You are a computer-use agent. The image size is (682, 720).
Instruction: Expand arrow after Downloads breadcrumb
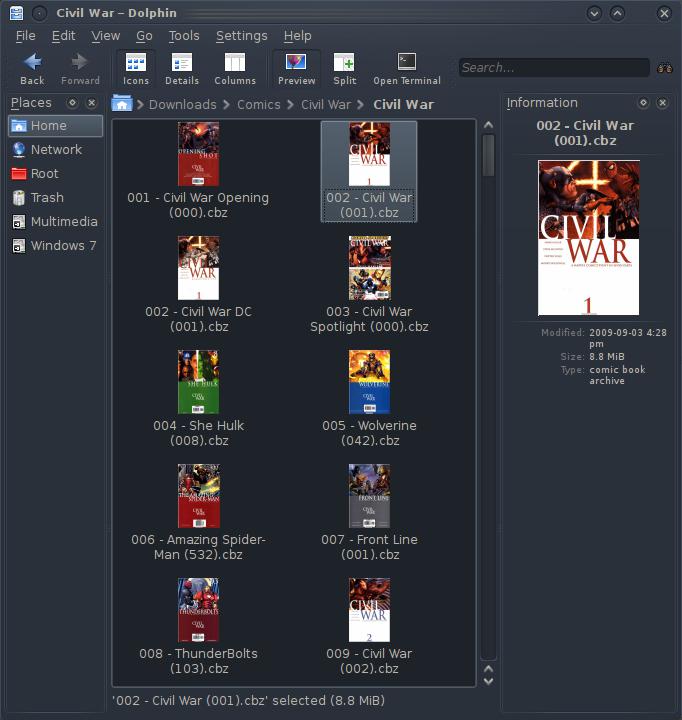(x=226, y=105)
